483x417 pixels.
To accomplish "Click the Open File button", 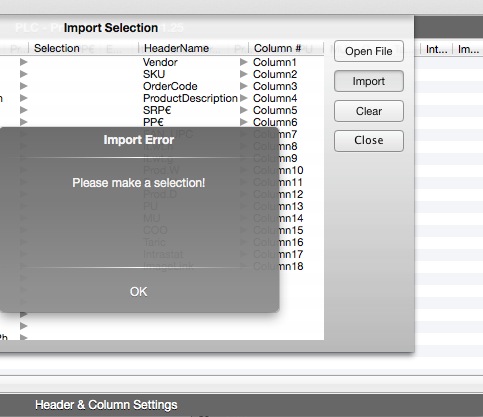I will (369, 51).
